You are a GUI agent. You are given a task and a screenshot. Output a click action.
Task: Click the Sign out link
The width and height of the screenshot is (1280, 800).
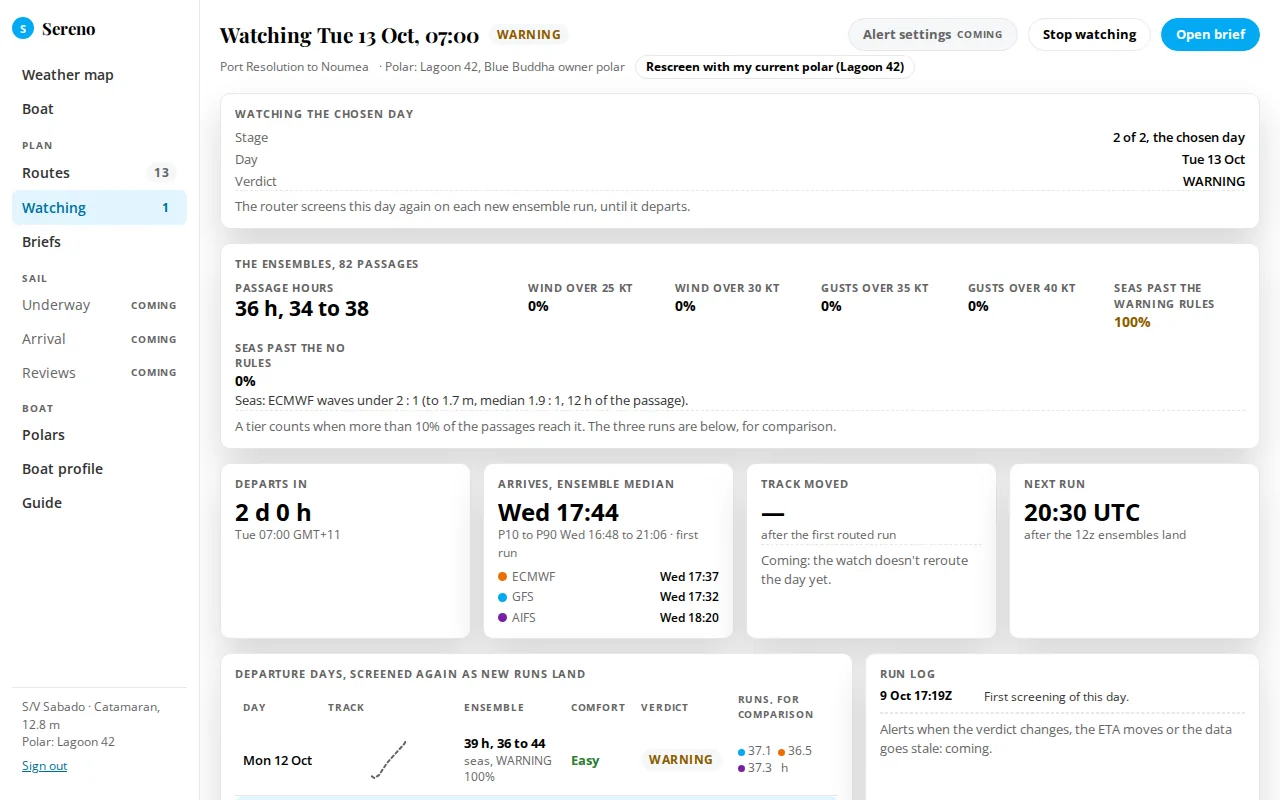coord(44,766)
